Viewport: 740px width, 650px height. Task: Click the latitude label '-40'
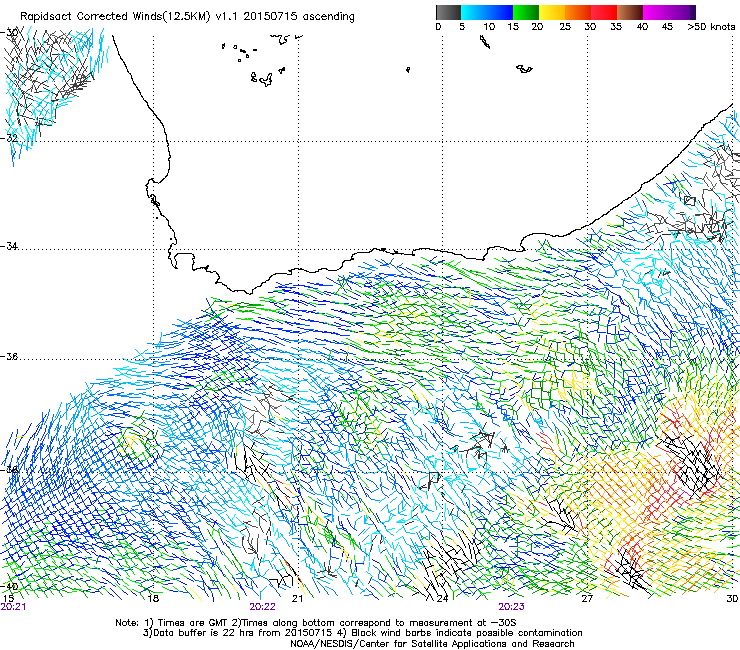[9, 587]
